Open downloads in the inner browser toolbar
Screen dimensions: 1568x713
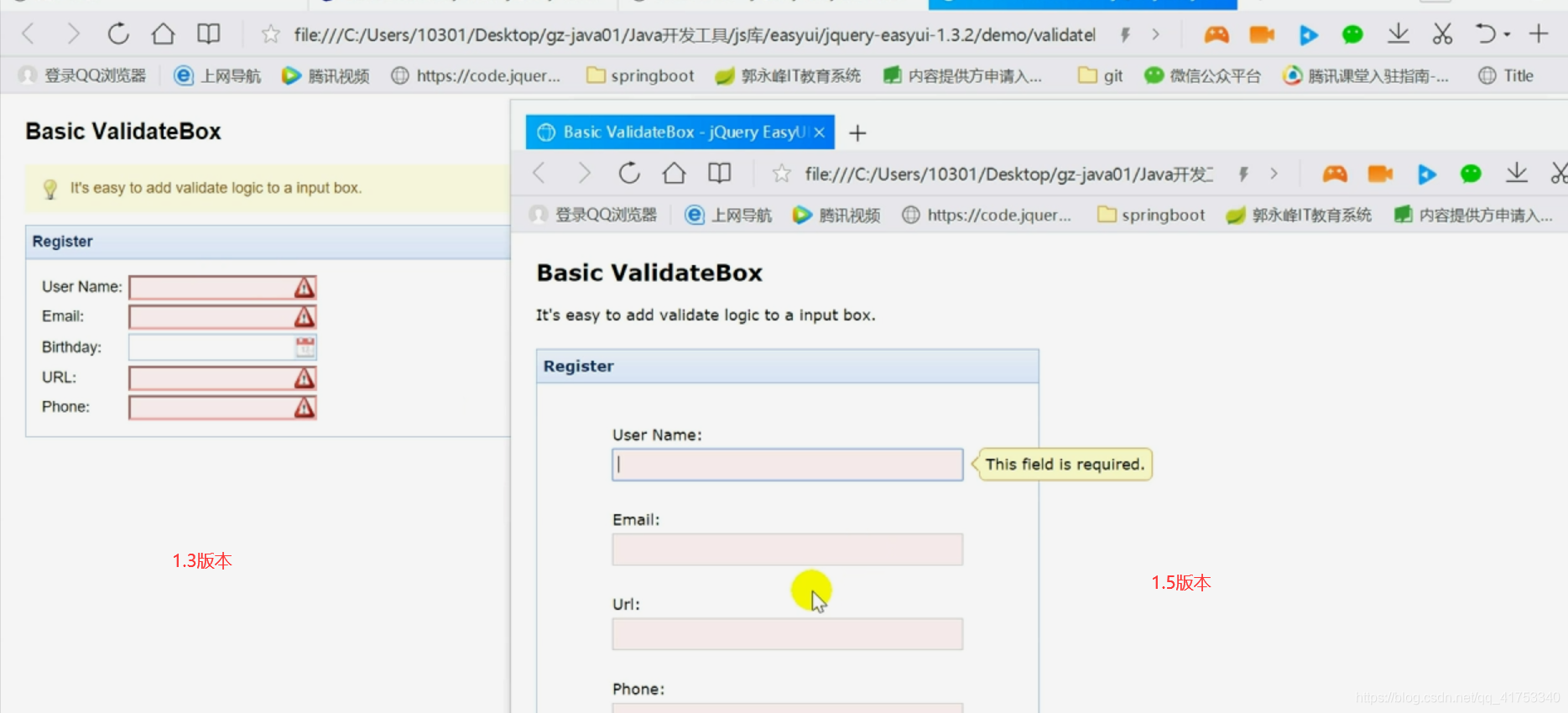point(1516,173)
